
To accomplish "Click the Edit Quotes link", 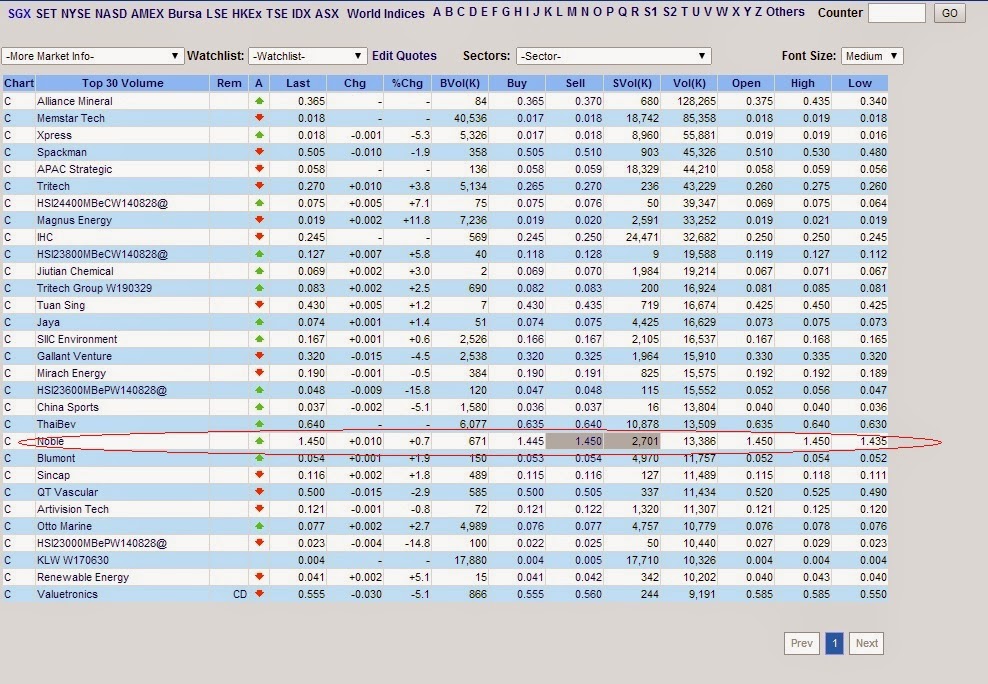I will (404, 55).
